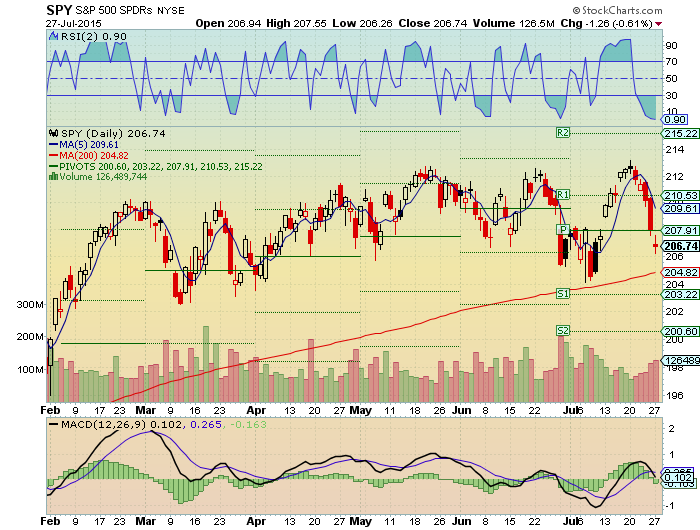Click the RSI axis label 70
Image resolution: width=700 pixels, height=530 pixels.
(671, 62)
